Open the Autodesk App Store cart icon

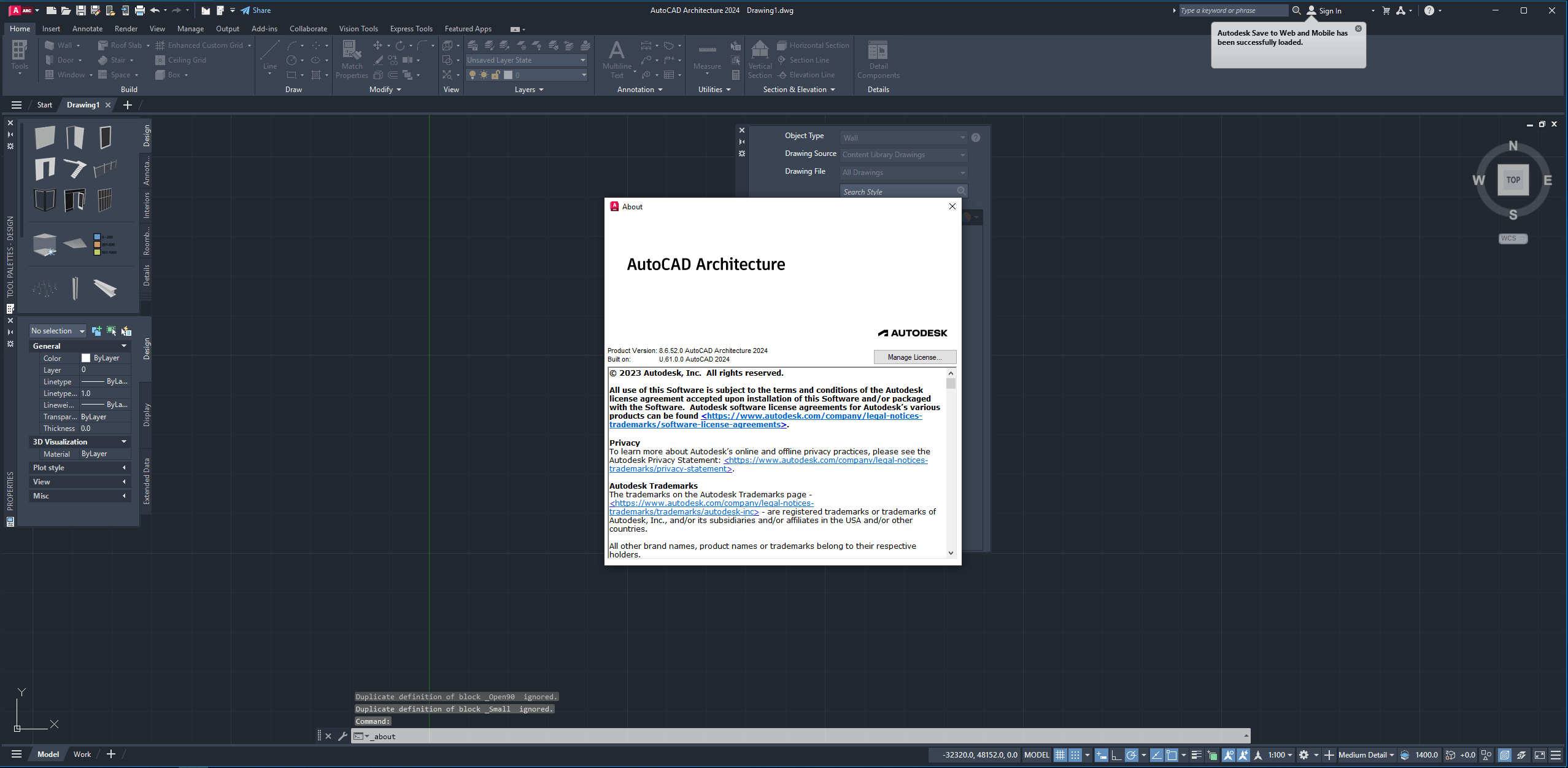pos(1386,10)
